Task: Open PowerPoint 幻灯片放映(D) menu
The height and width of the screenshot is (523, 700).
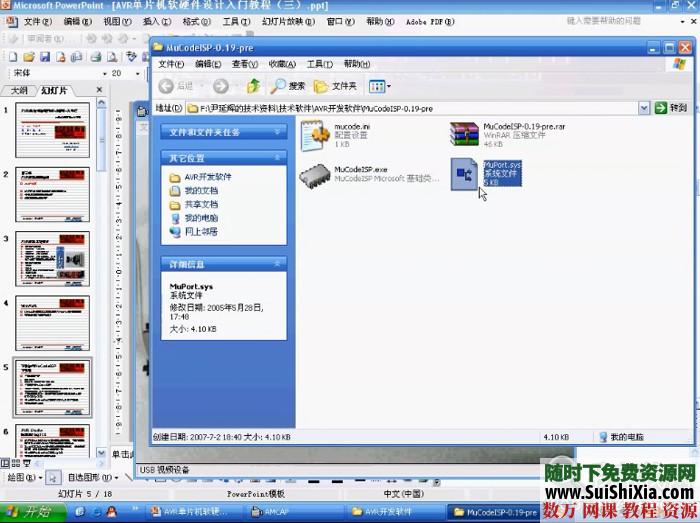Action: [288, 21]
